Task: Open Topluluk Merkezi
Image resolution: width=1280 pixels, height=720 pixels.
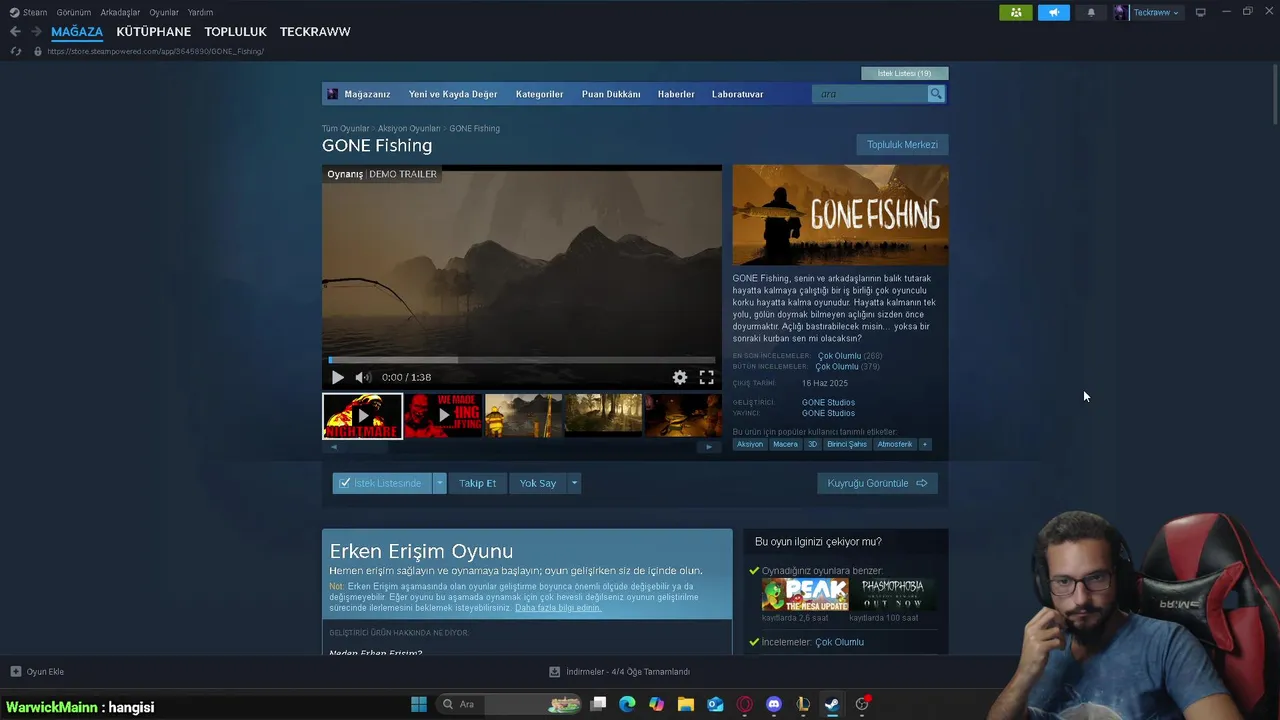Action: tap(902, 145)
